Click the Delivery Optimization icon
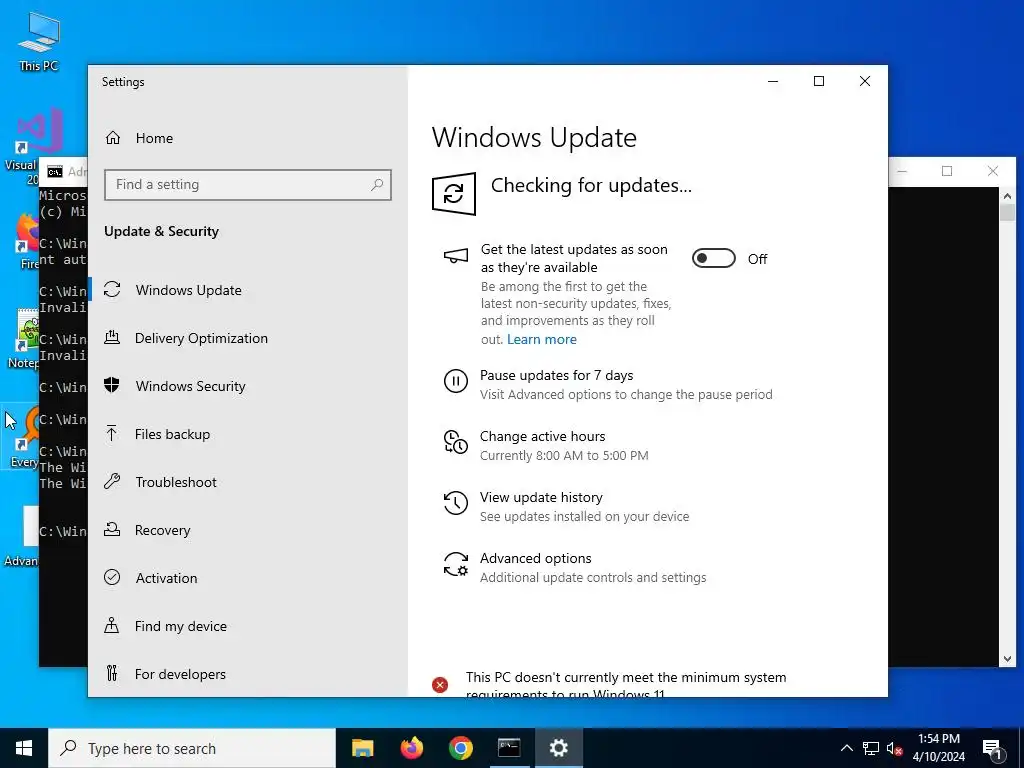 tap(112, 338)
